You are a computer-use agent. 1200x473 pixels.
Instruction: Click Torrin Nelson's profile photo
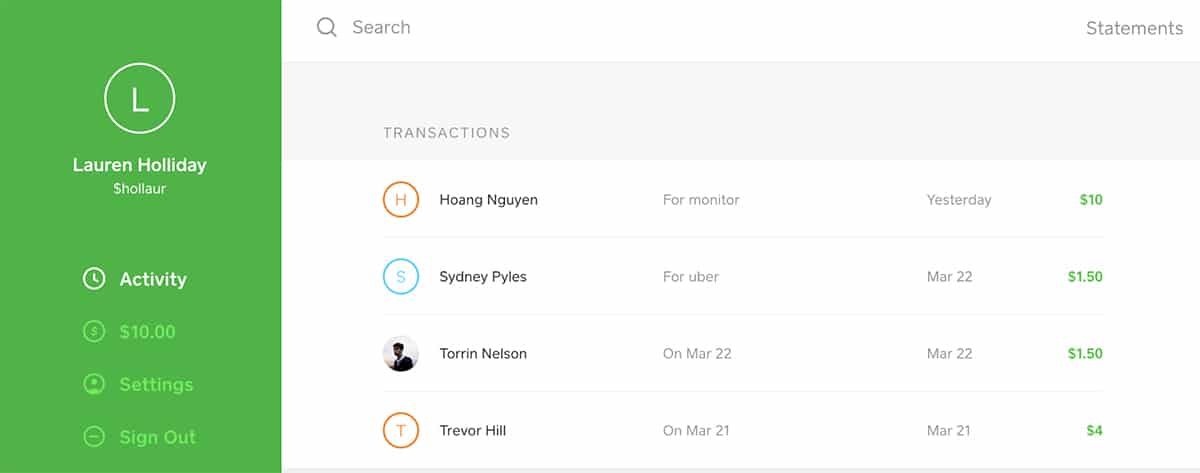click(x=400, y=354)
